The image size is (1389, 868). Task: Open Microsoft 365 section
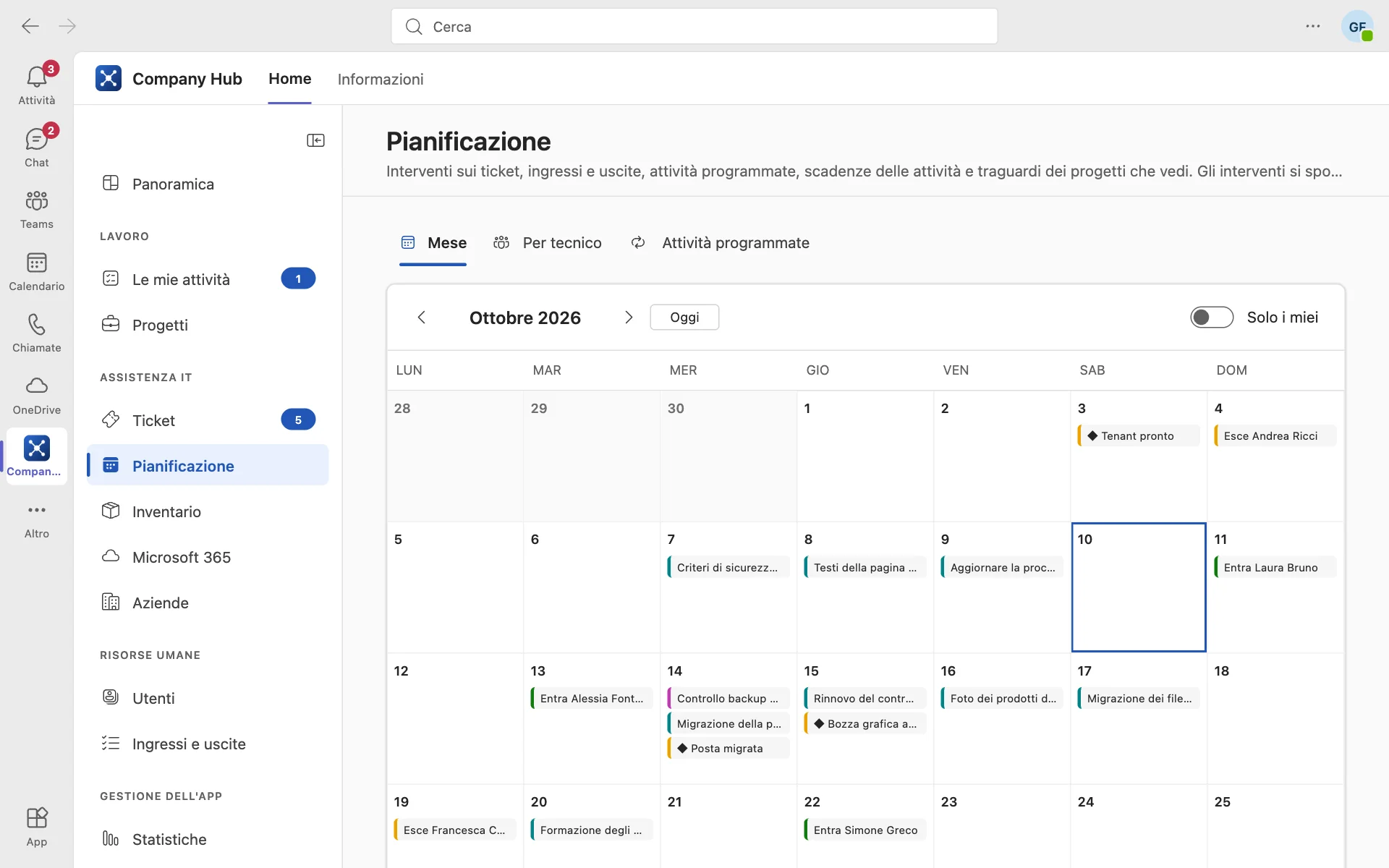[208, 557]
